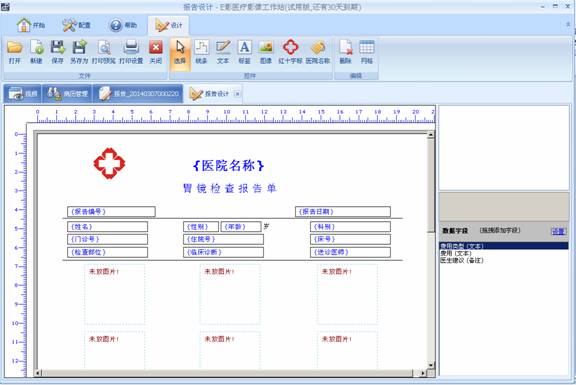Insert the 医院名称 hospital name tag
This screenshot has width=576, height=385.
pyautogui.click(x=318, y=52)
